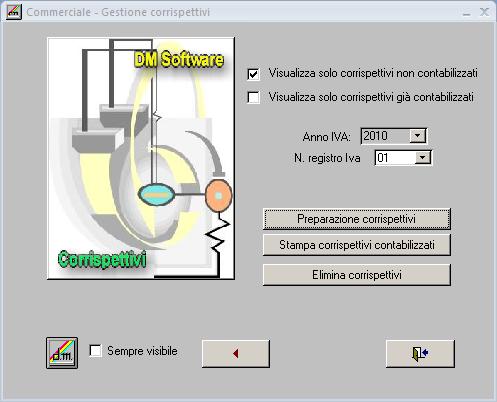Click the exit door icon button
The height and width of the screenshot is (402, 497).
(x=420, y=353)
